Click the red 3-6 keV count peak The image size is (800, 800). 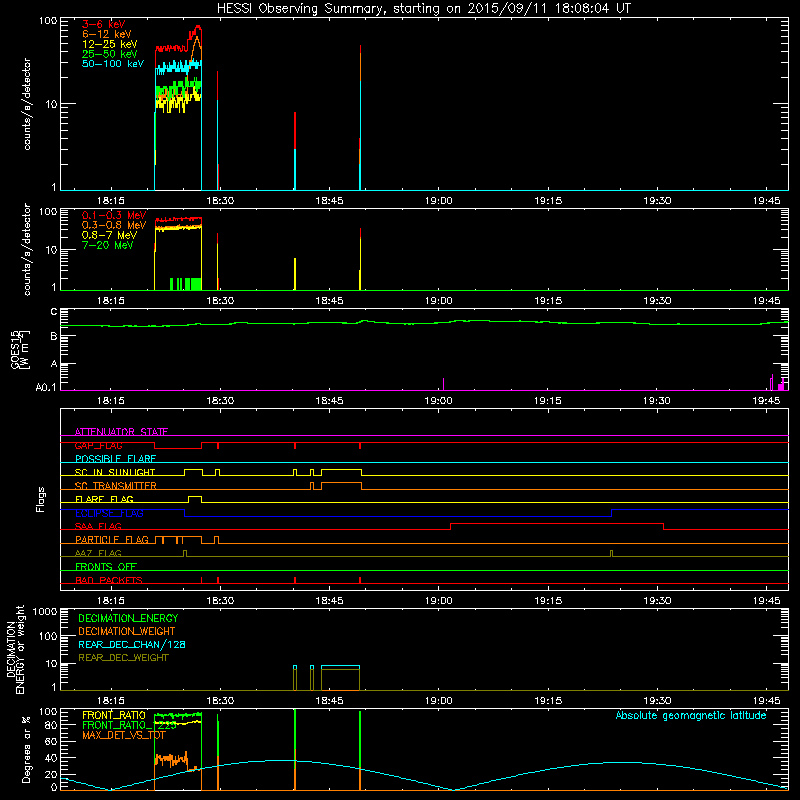197,28
